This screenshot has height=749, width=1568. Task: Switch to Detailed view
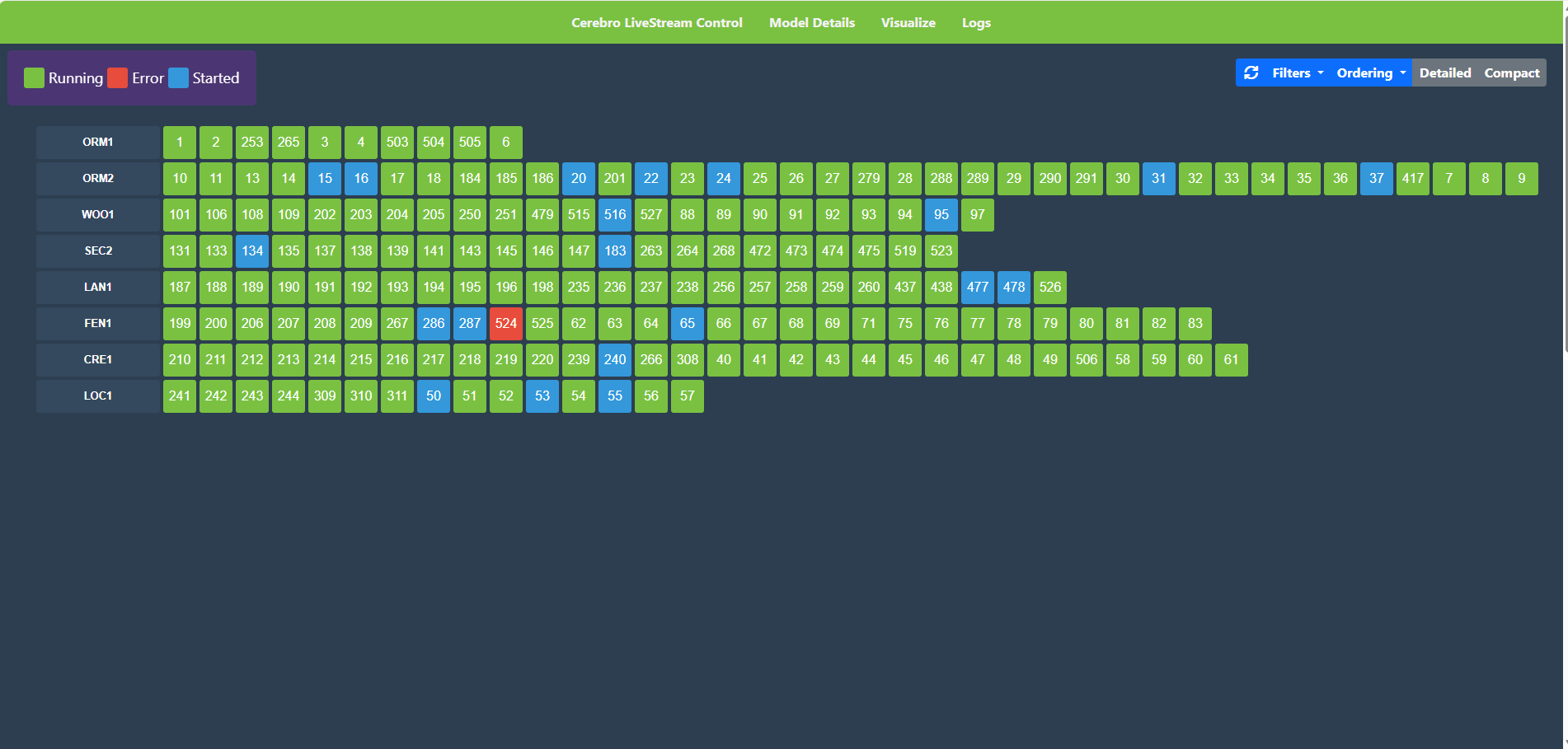[x=1444, y=73]
